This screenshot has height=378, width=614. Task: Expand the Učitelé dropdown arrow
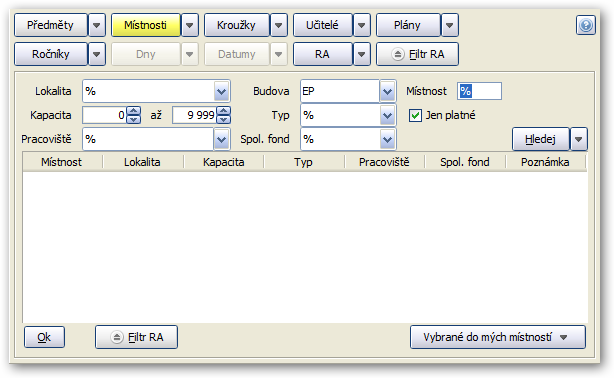[x=362, y=25]
